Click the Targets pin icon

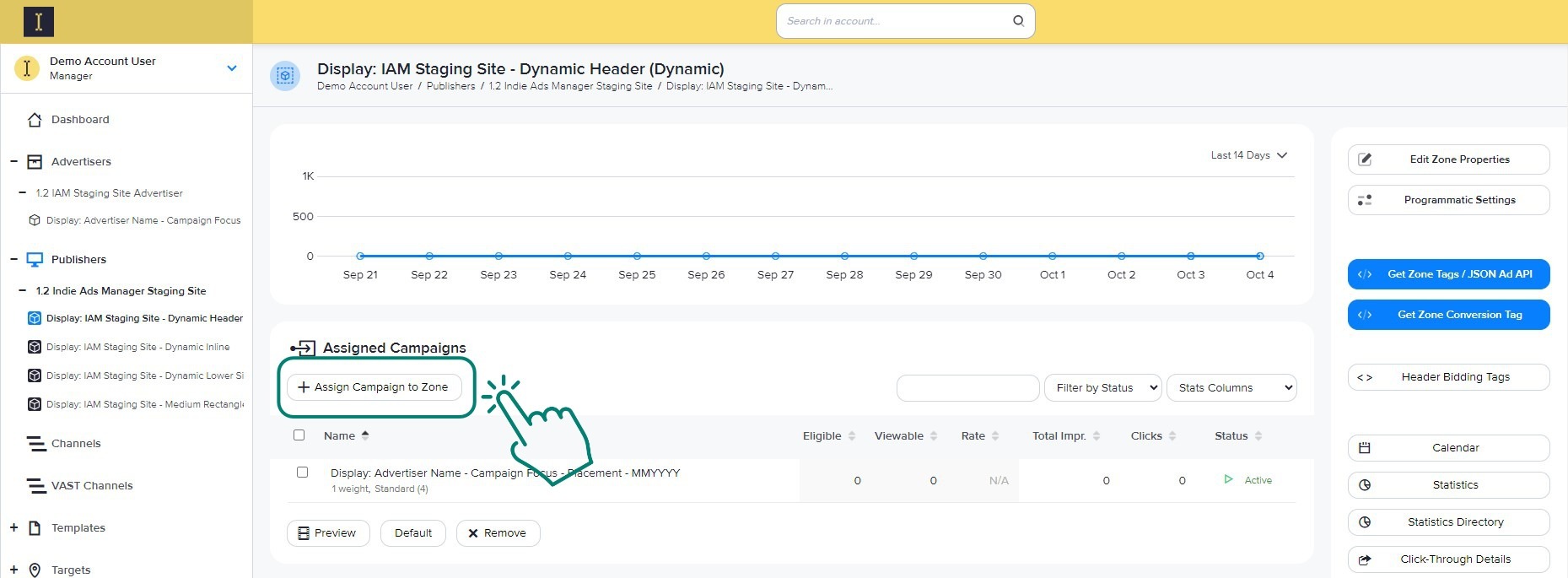point(35,570)
